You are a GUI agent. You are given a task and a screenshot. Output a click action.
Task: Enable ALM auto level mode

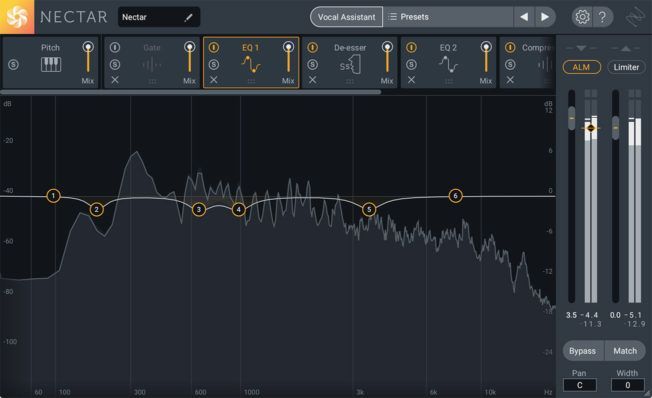point(581,67)
